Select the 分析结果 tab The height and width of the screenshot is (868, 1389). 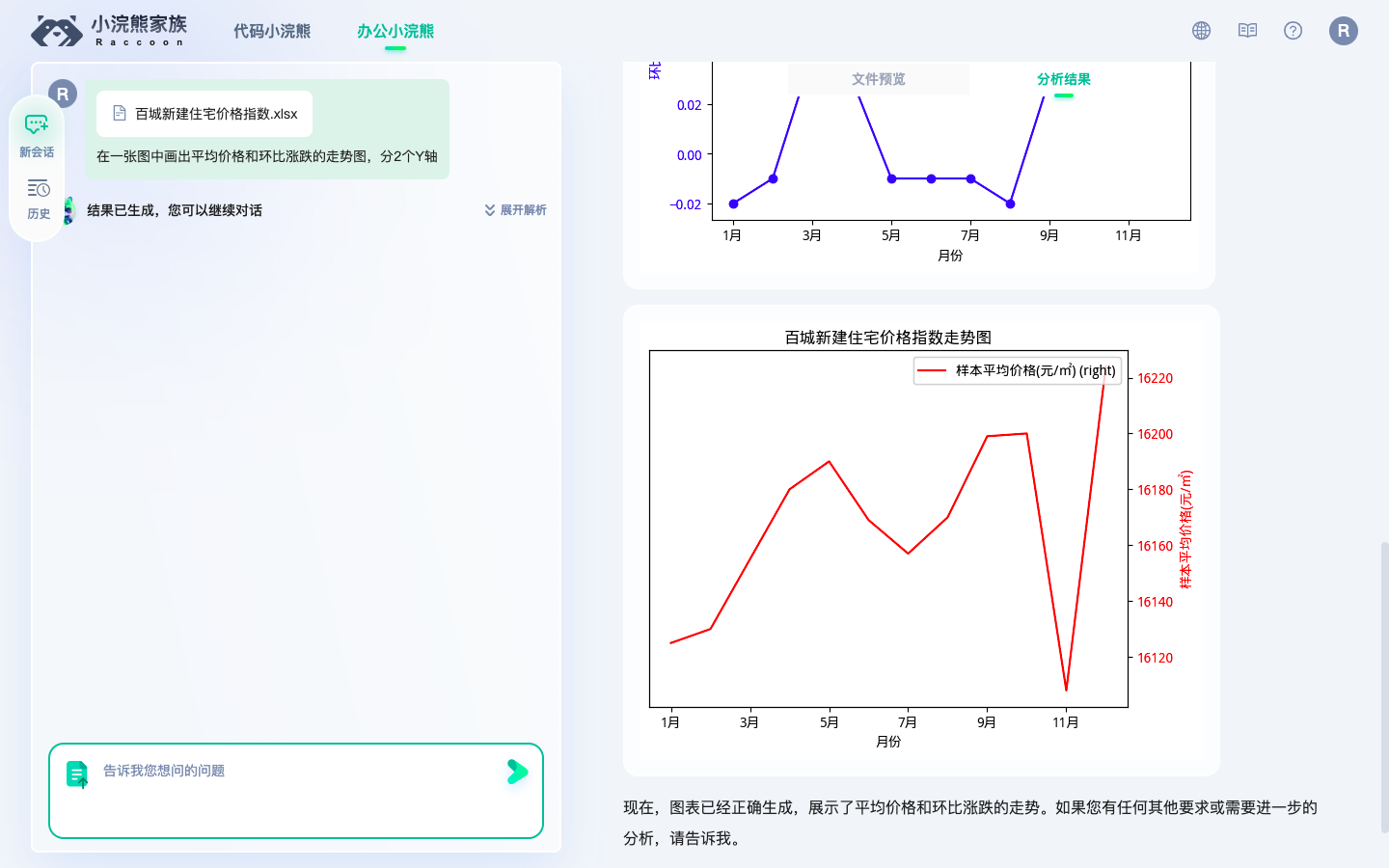[x=1064, y=78]
